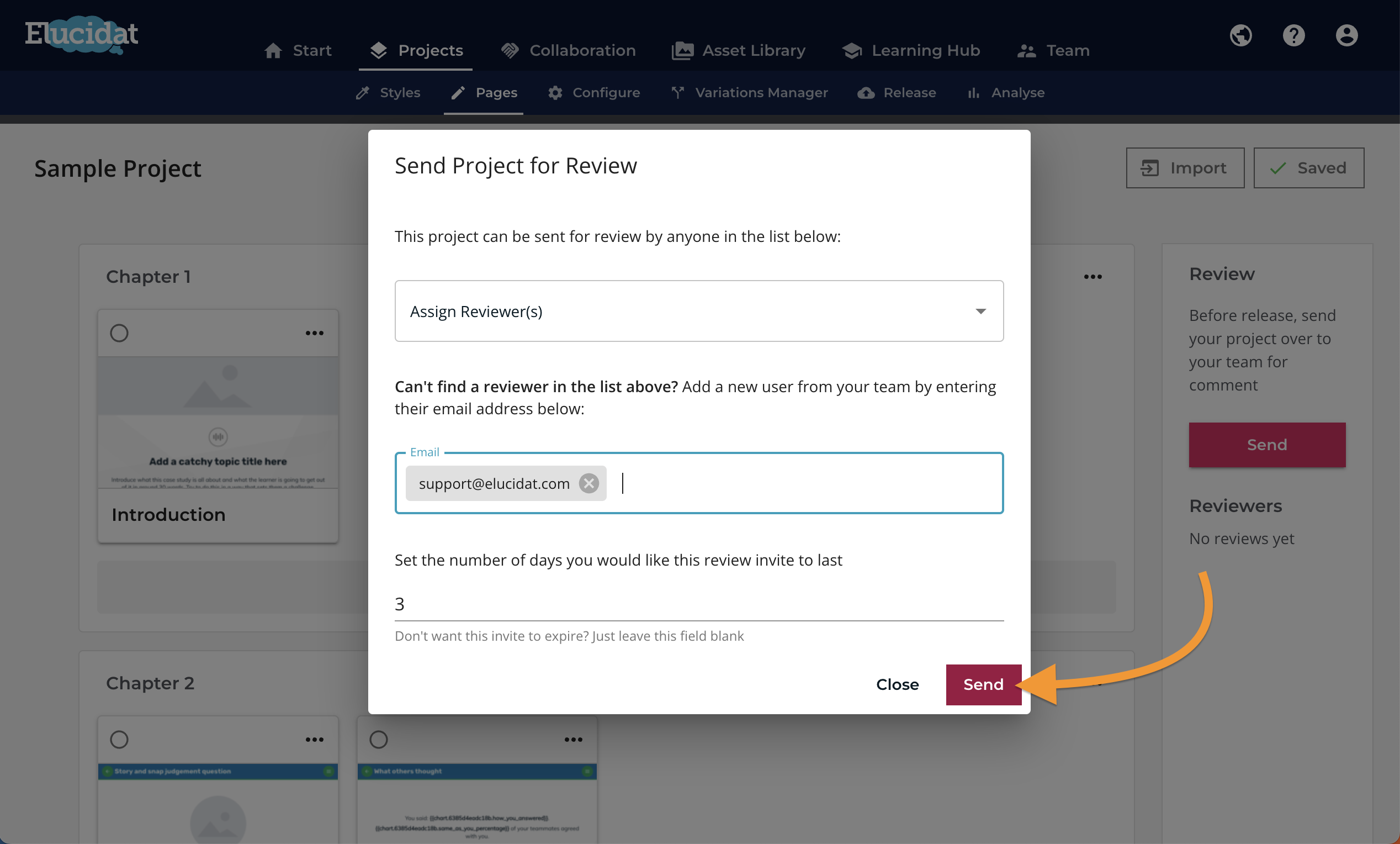Image resolution: width=1400 pixels, height=844 pixels.
Task: Open the What others thought thumbnail
Action: click(477, 804)
